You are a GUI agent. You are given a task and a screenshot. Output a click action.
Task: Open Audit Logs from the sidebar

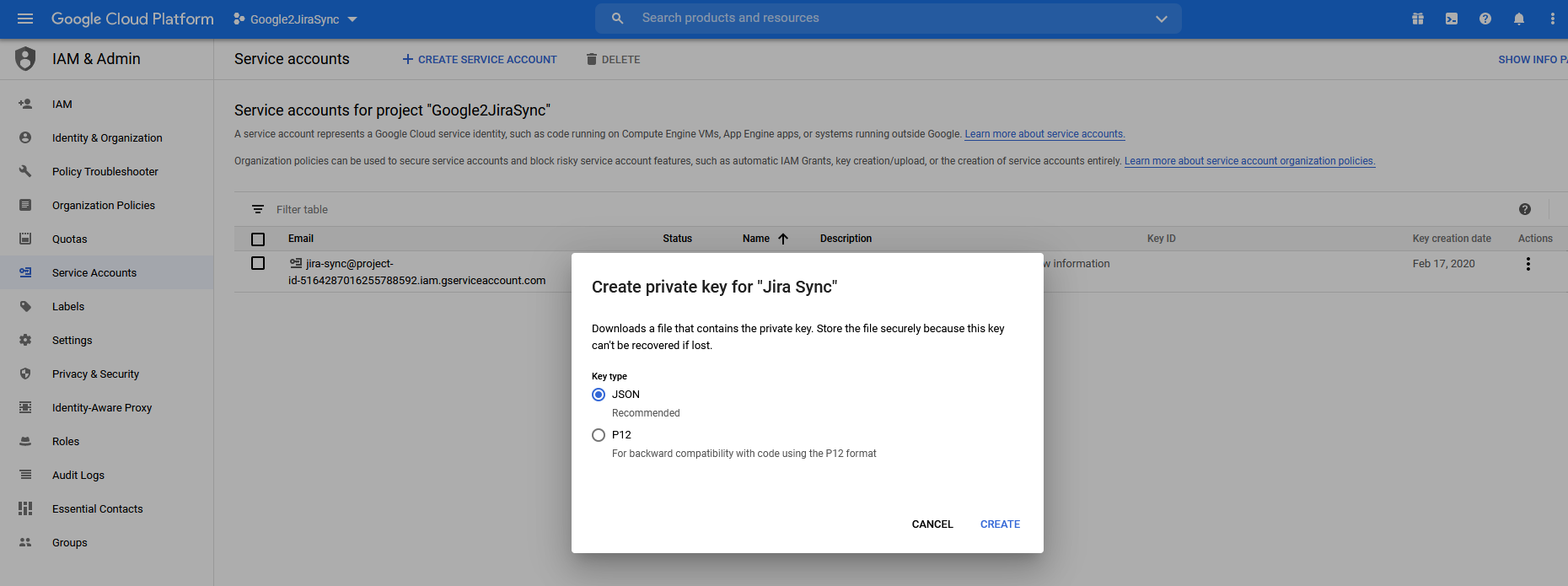point(78,476)
